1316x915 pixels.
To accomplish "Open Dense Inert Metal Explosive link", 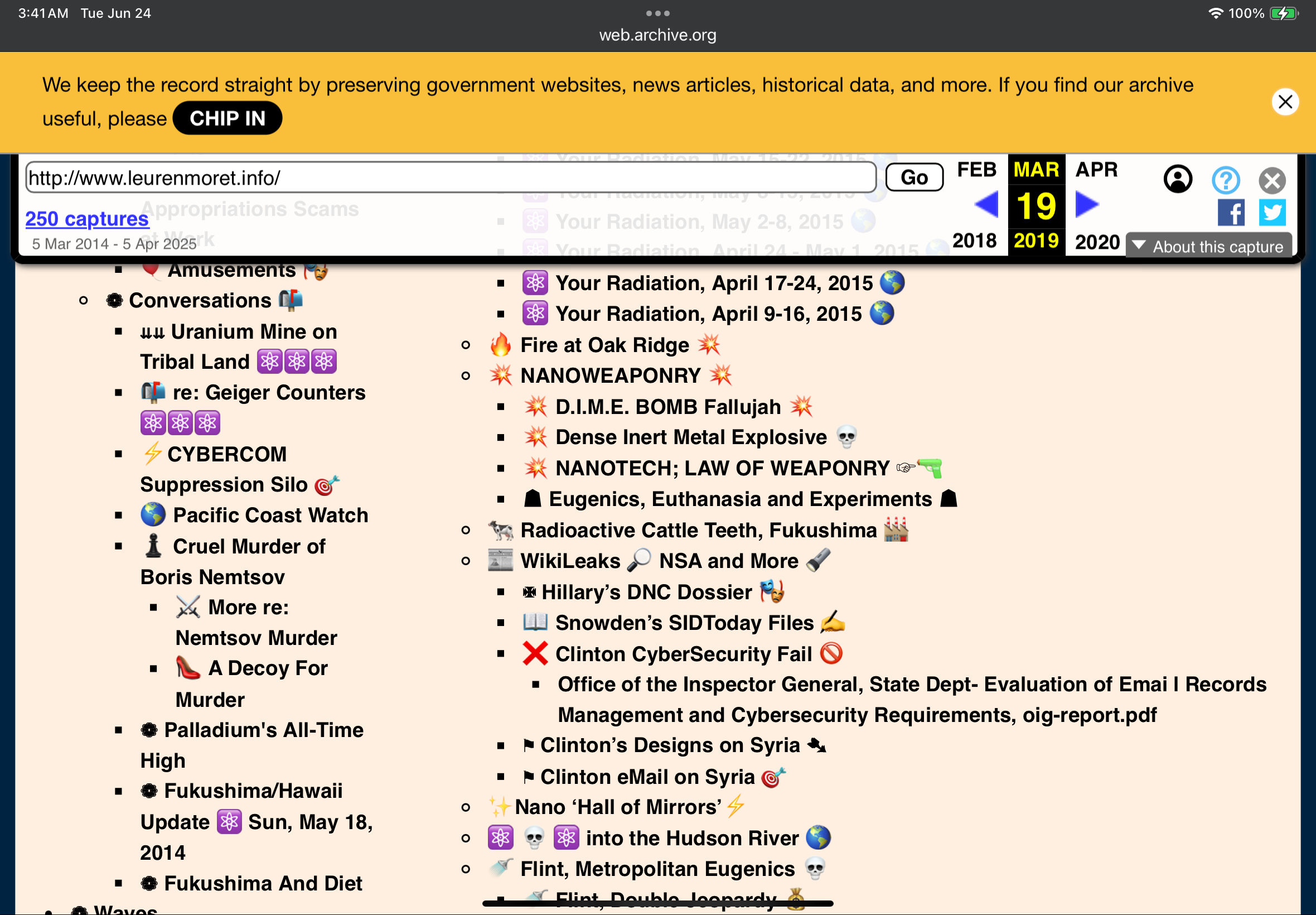I will 691,437.
